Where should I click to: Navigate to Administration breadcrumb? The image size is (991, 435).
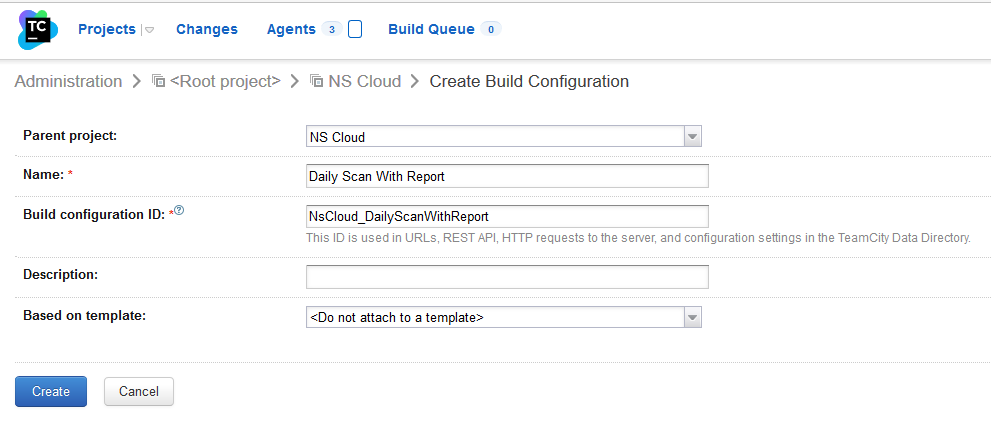68,81
